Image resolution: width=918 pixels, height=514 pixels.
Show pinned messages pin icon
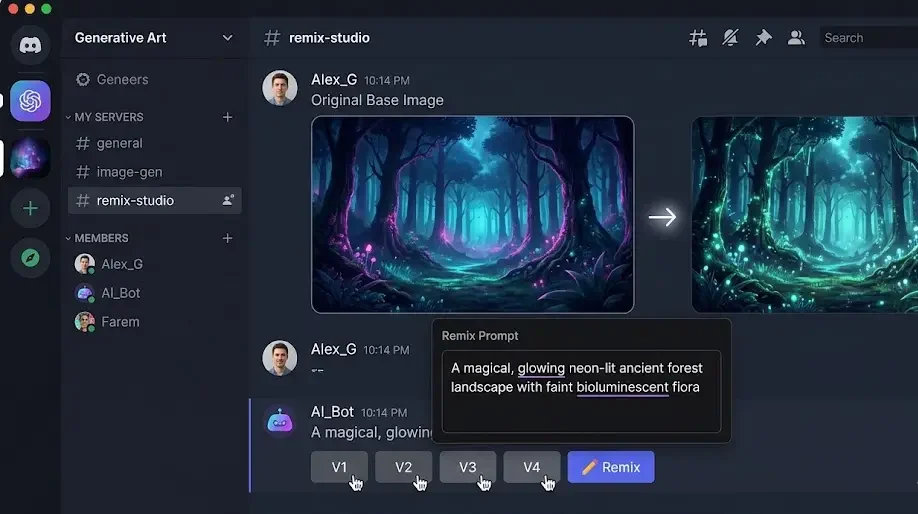point(763,38)
